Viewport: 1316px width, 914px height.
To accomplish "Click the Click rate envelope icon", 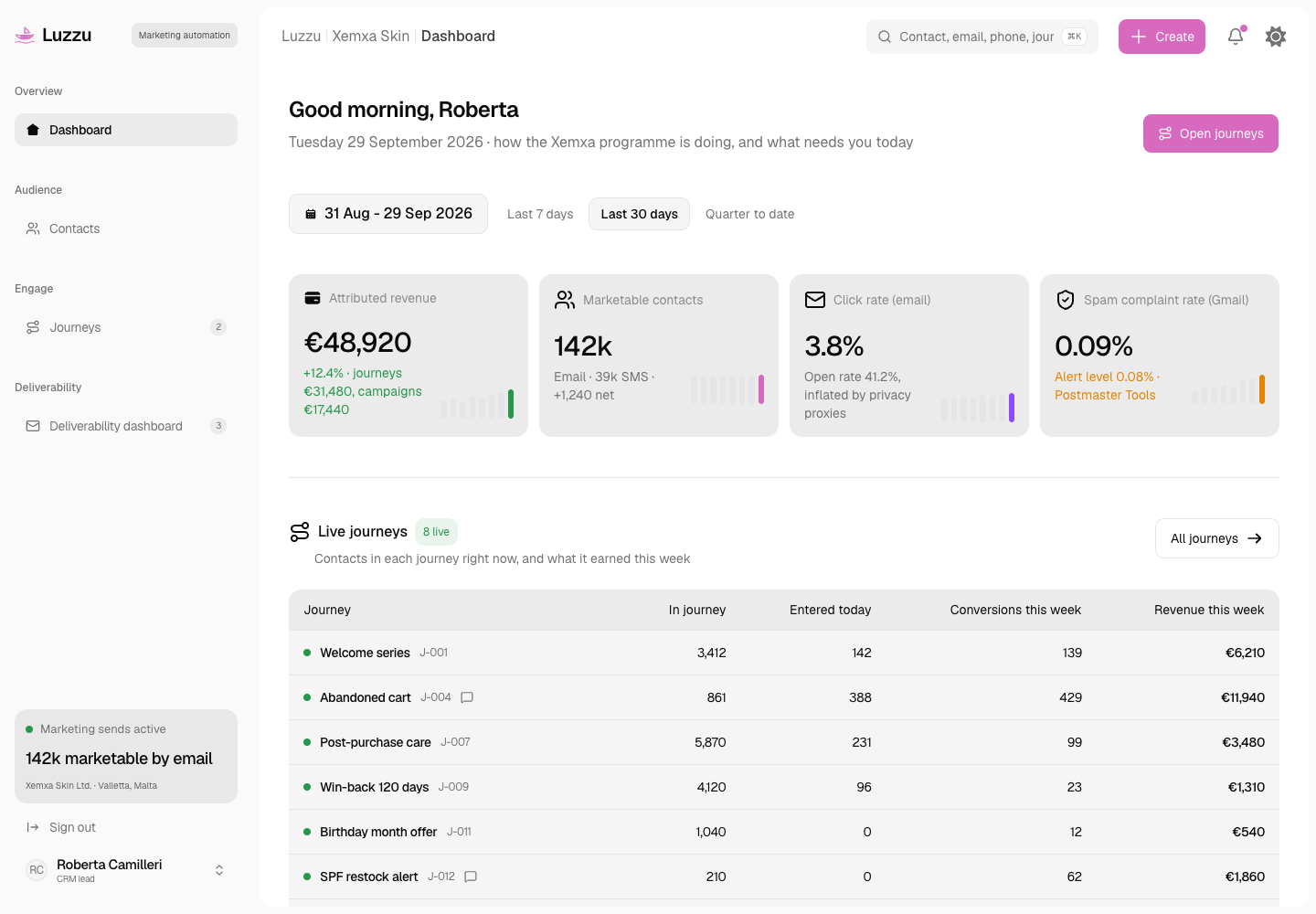I will [x=815, y=300].
